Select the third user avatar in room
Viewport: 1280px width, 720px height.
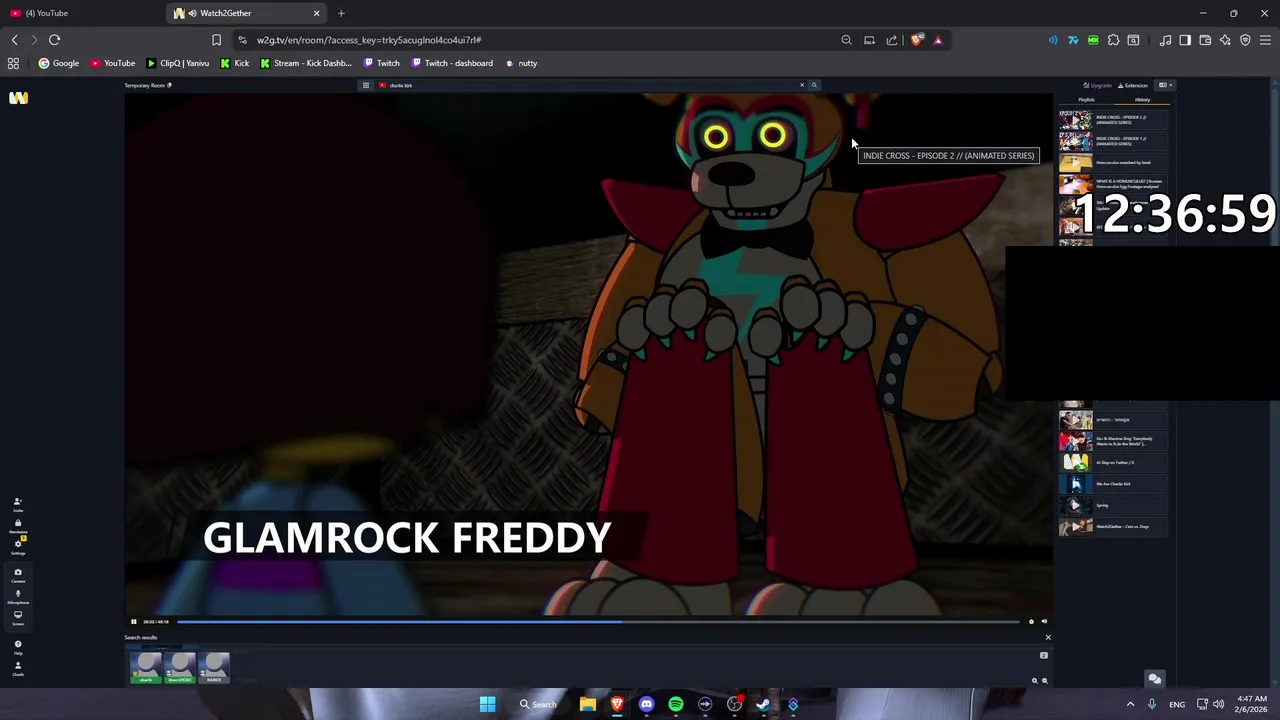click(x=214, y=667)
